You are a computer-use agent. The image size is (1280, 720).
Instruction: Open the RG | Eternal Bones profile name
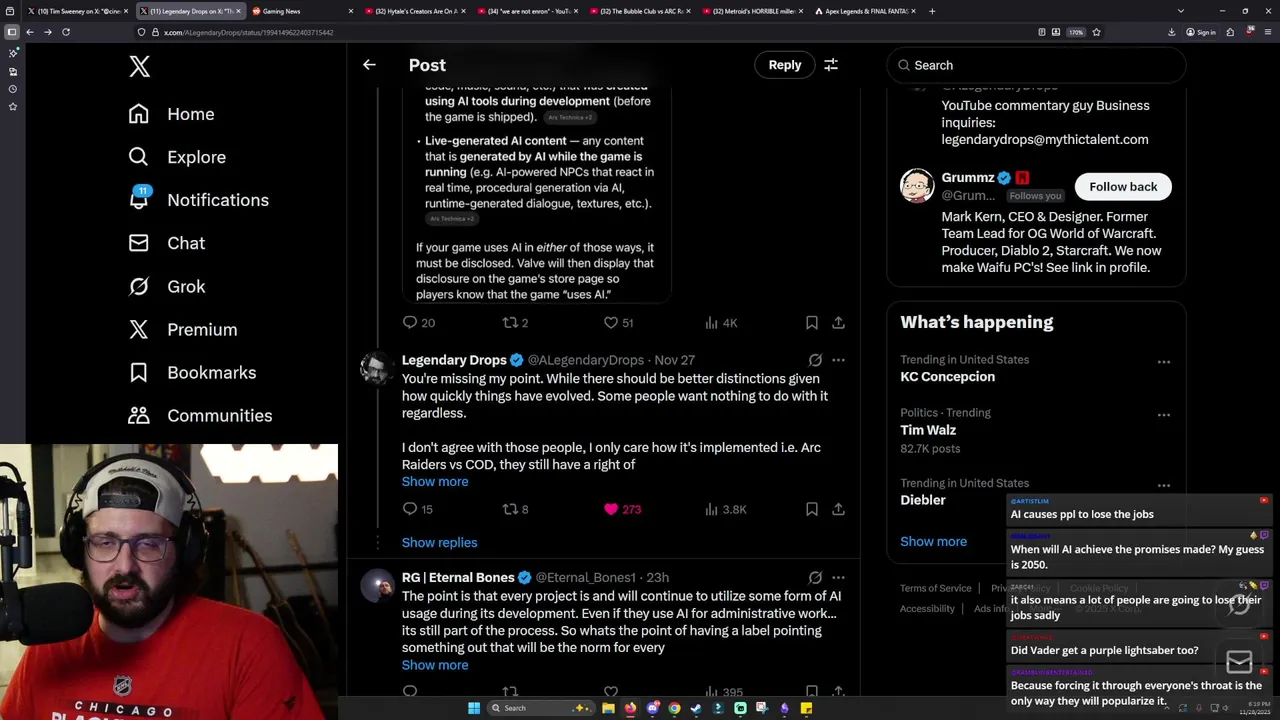coord(457,577)
